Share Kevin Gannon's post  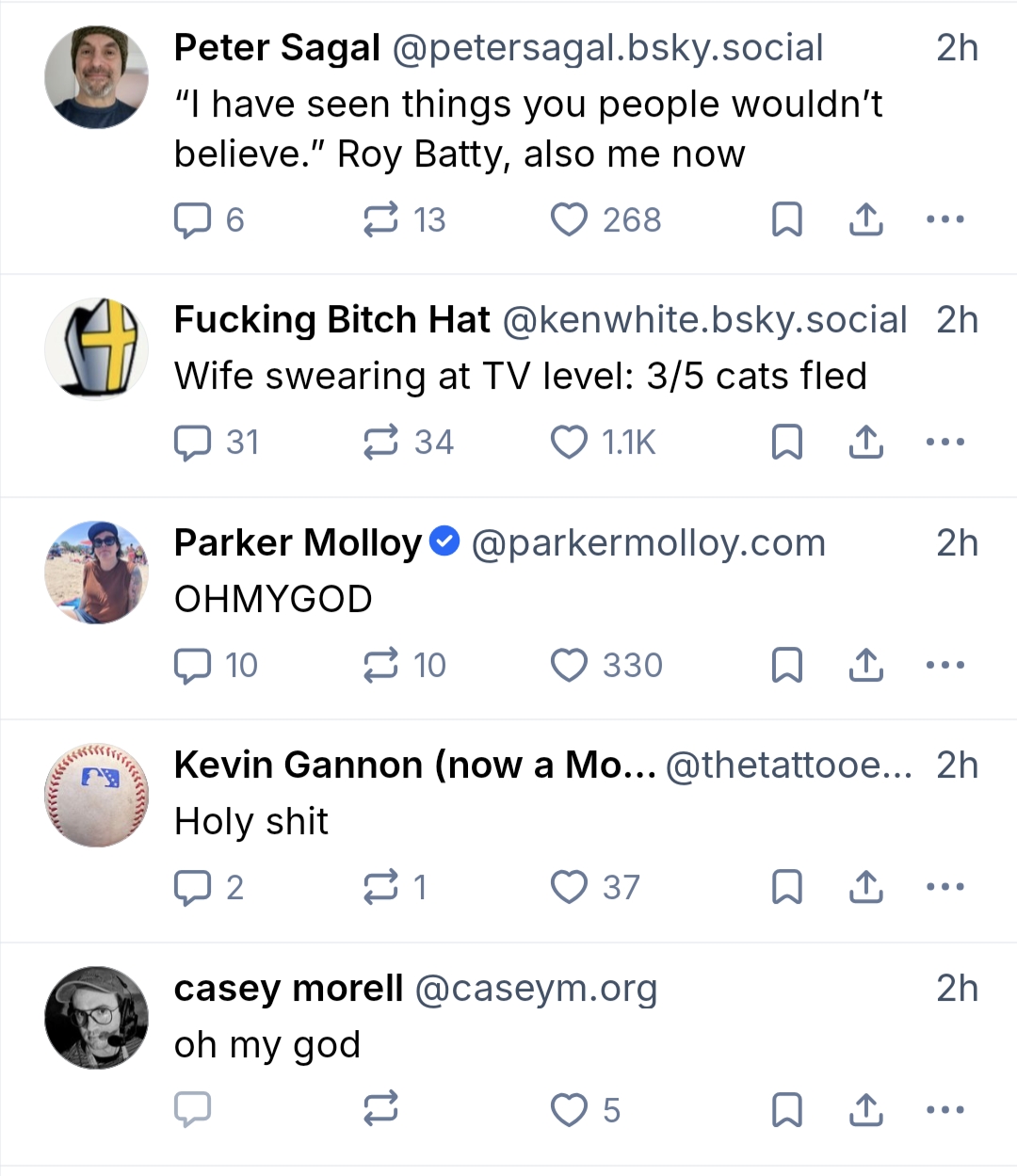[865, 887]
